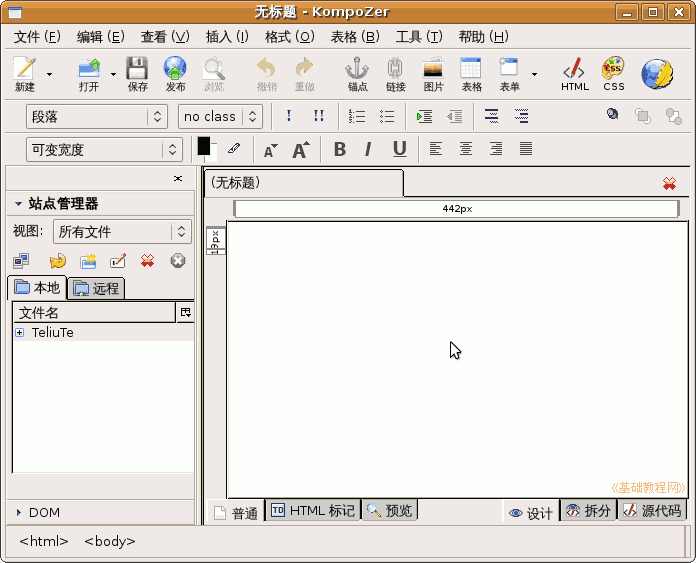Open the File (文件) menu
This screenshot has height=563, width=696.
tap(37, 37)
